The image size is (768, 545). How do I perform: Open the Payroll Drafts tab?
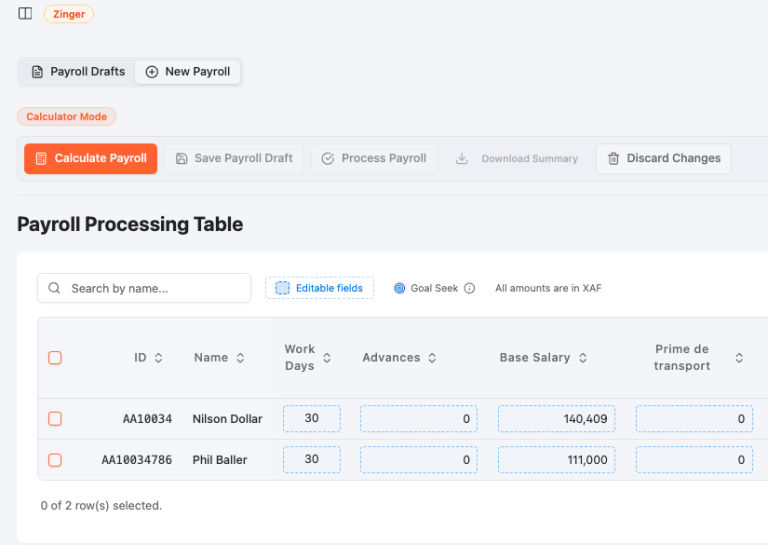(78, 72)
